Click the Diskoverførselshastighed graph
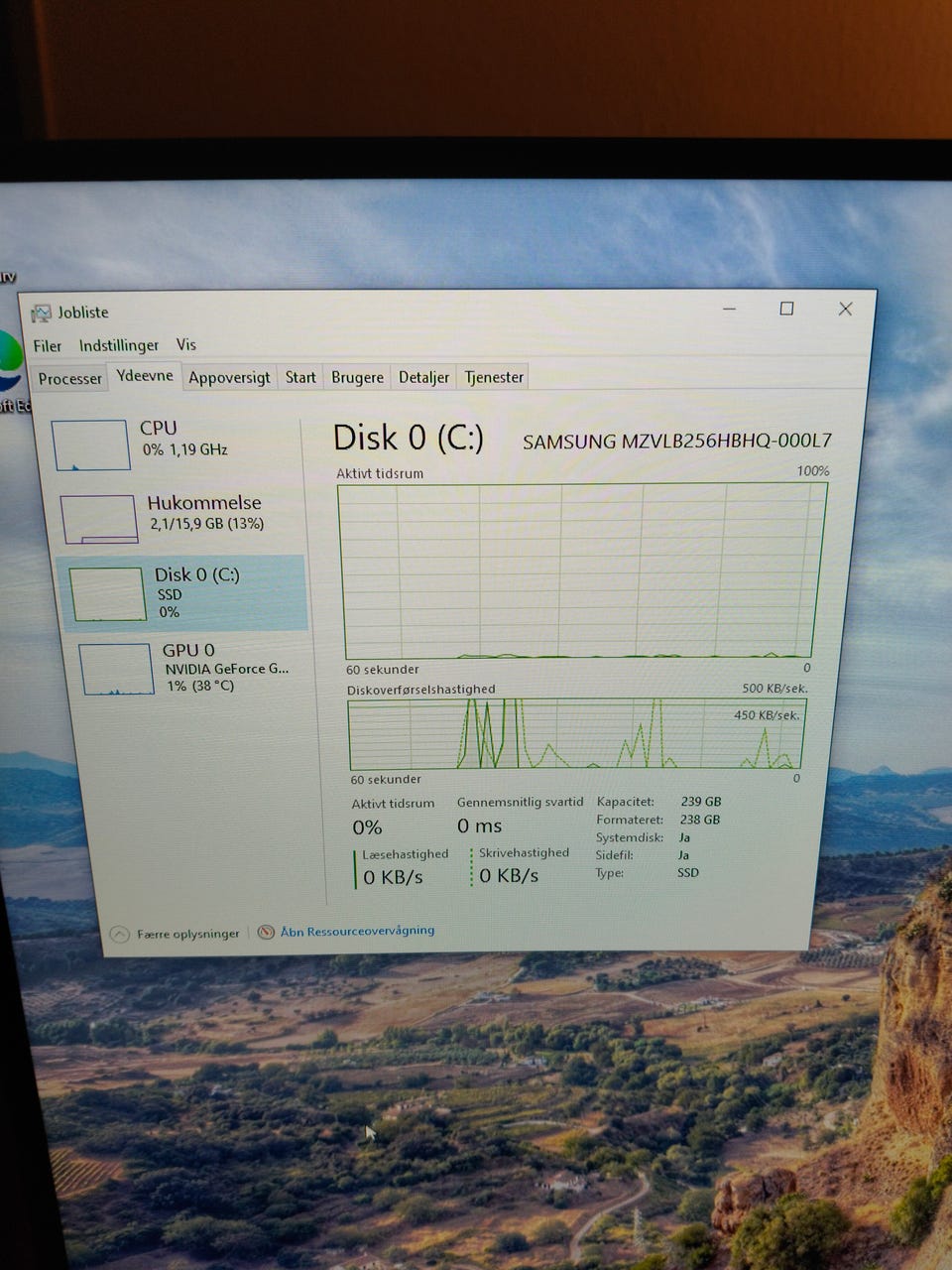Viewport: 952px width, 1270px height. (x=576, y=733)
